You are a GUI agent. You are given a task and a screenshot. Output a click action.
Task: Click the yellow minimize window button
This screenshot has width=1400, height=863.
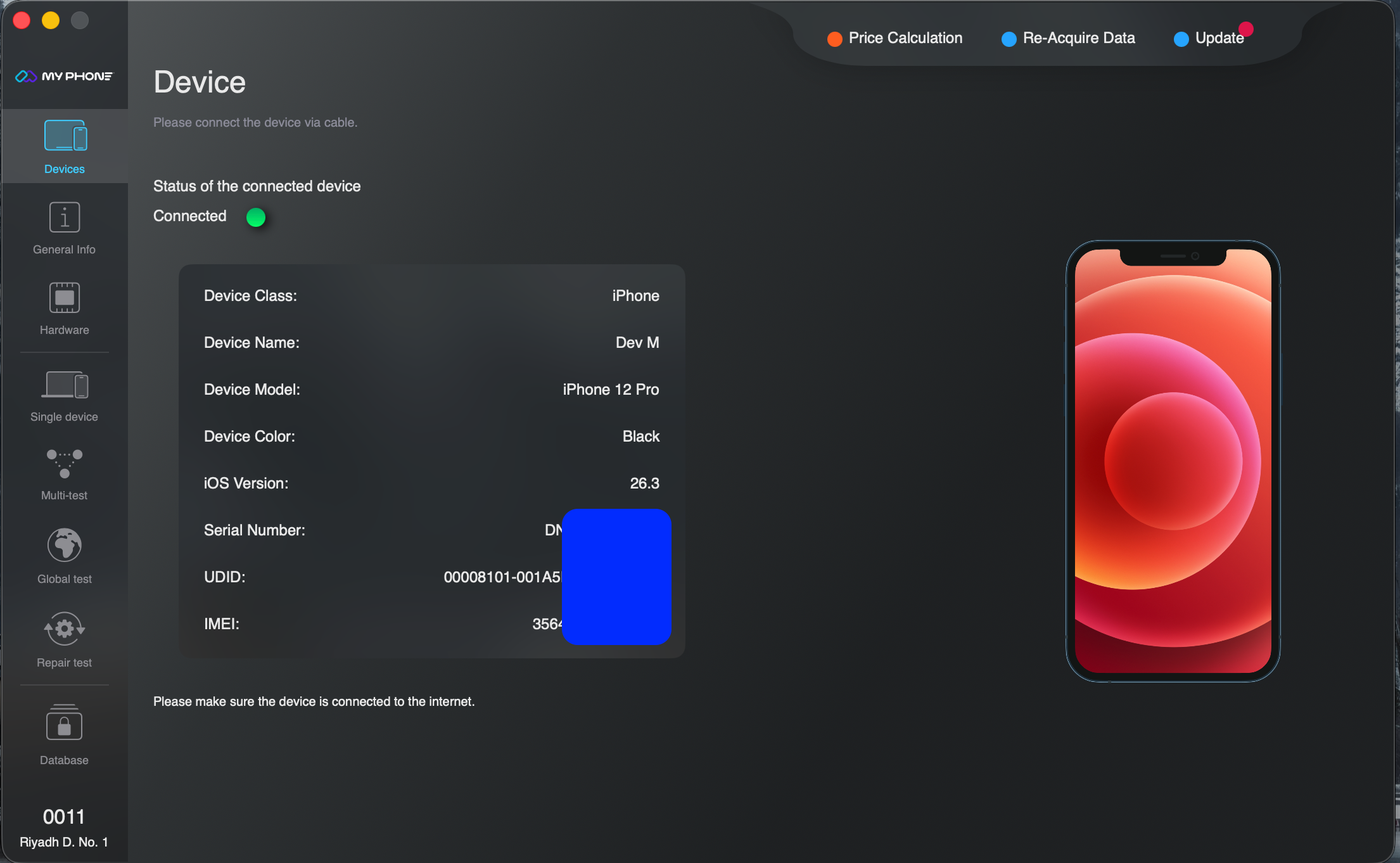[x=51, y=20]
